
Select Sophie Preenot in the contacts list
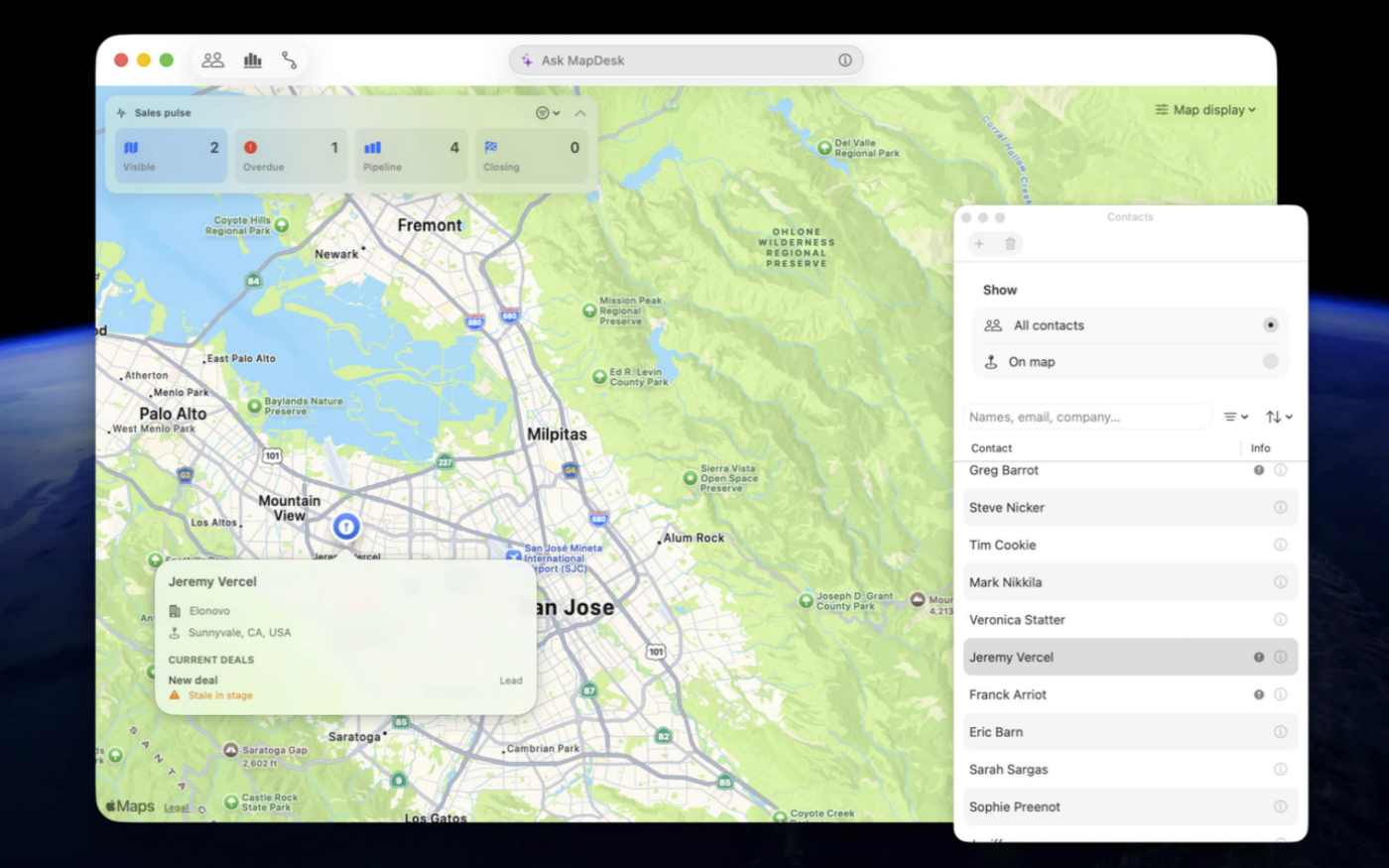1130,806
